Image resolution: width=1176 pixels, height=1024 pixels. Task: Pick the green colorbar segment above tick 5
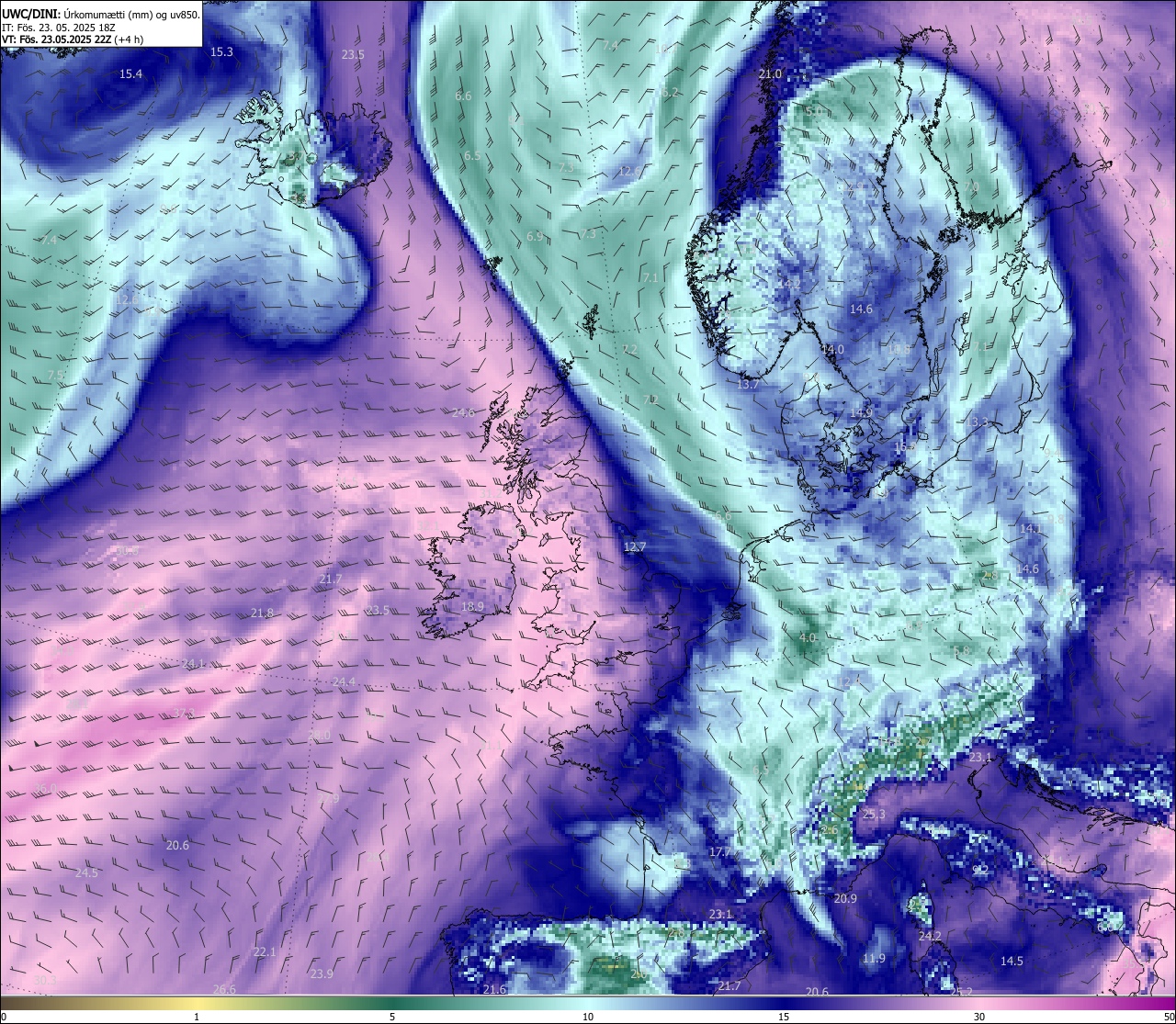tap(392, 1003)
